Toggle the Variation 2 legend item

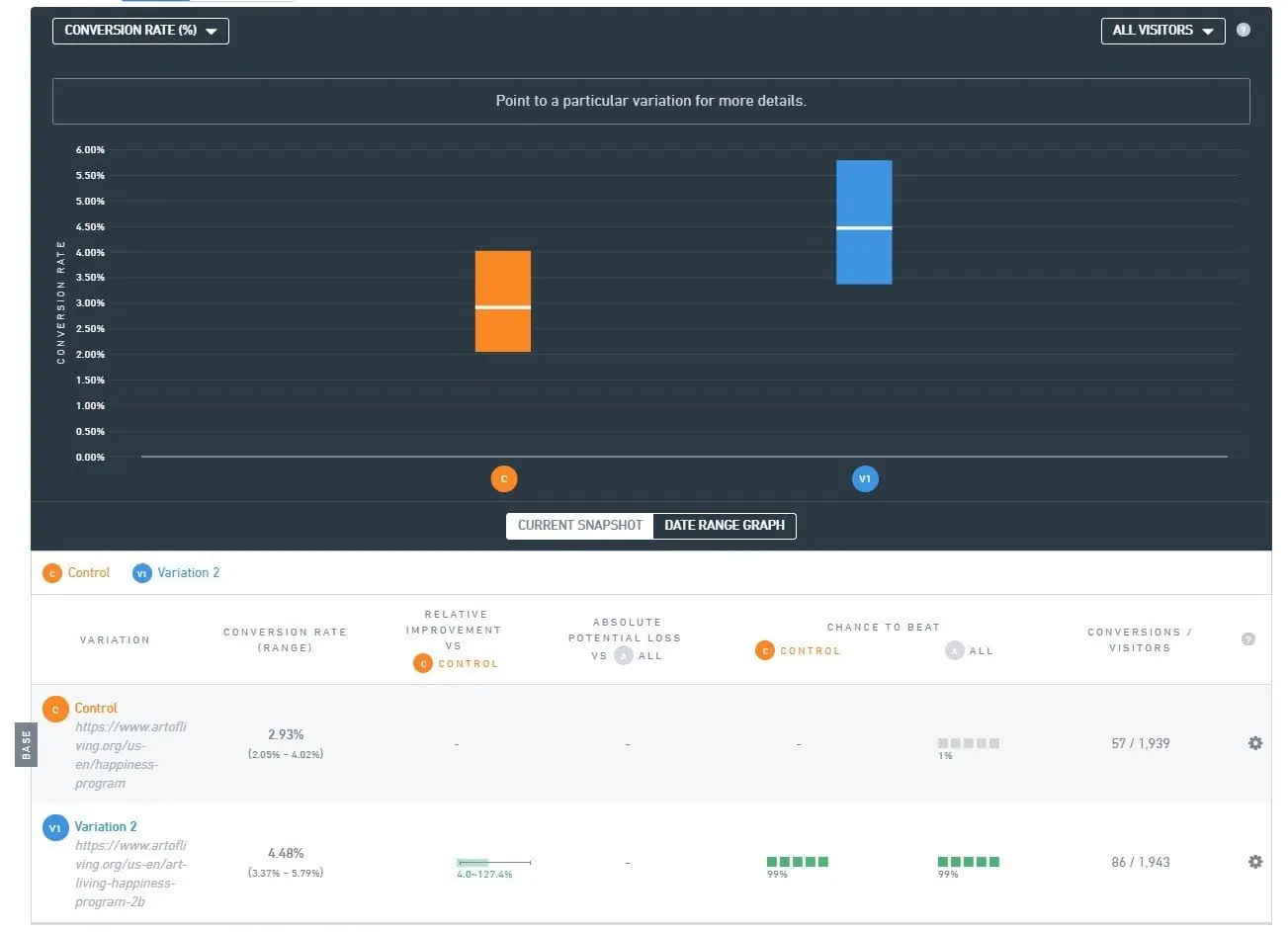point(176,573)
